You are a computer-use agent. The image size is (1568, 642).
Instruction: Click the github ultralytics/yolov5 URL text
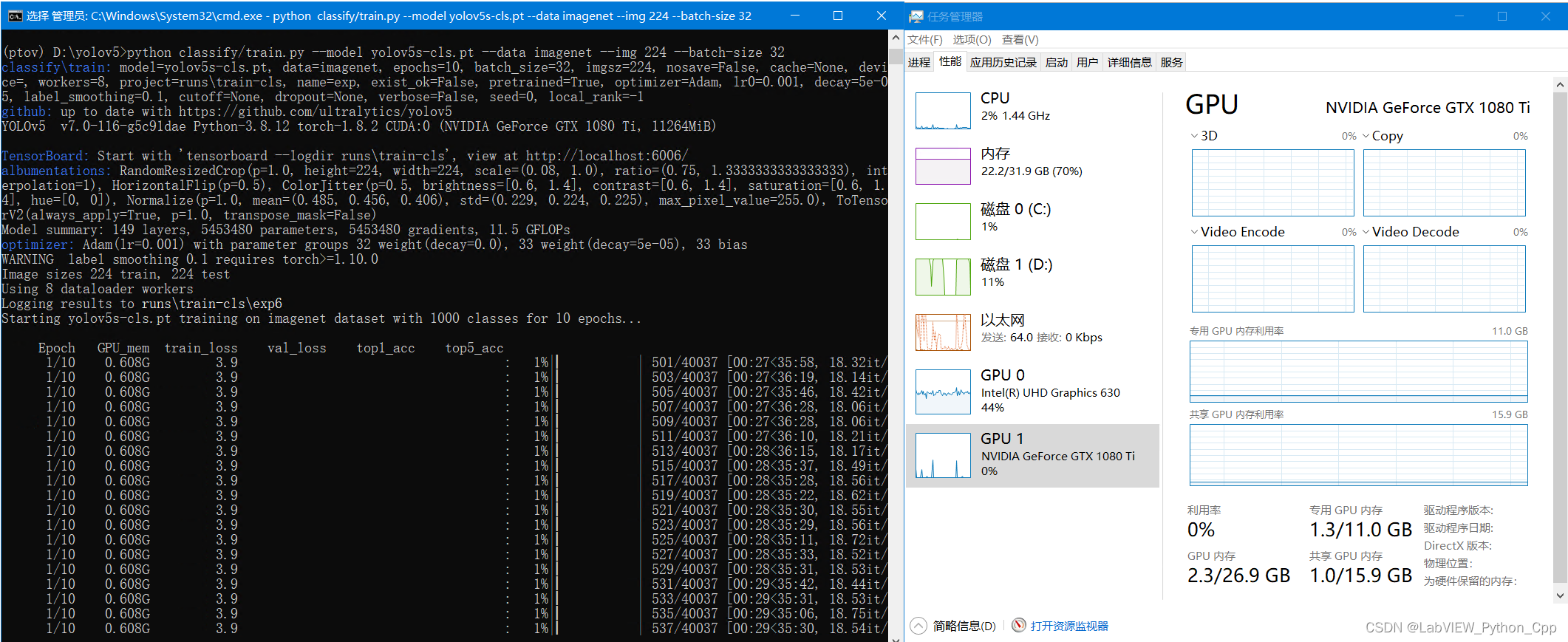pyautogui.click(x=316, y=112)
